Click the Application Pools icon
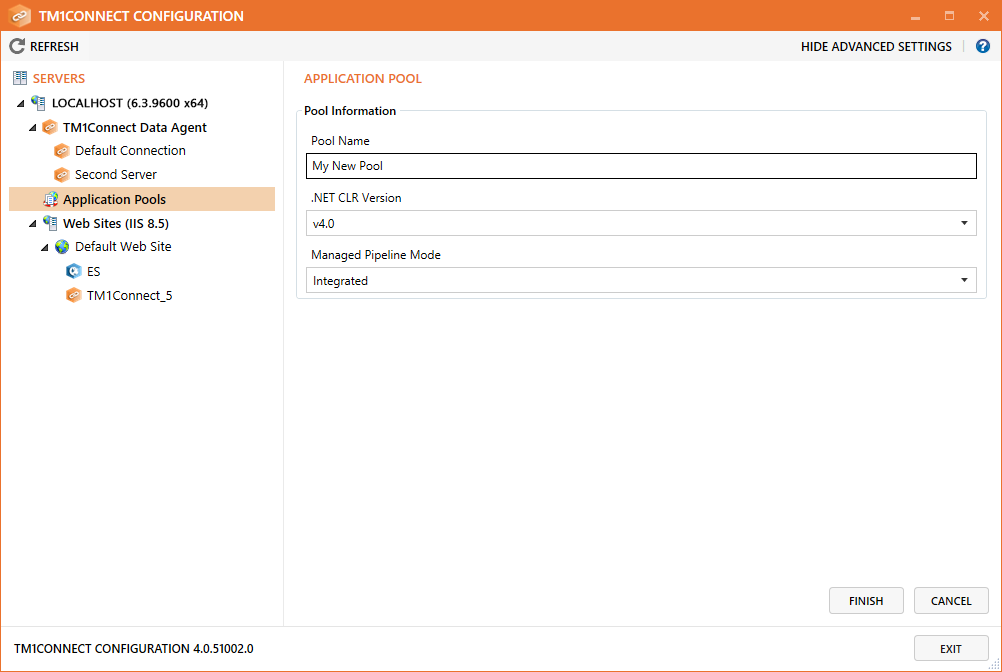 pos(50,199)
